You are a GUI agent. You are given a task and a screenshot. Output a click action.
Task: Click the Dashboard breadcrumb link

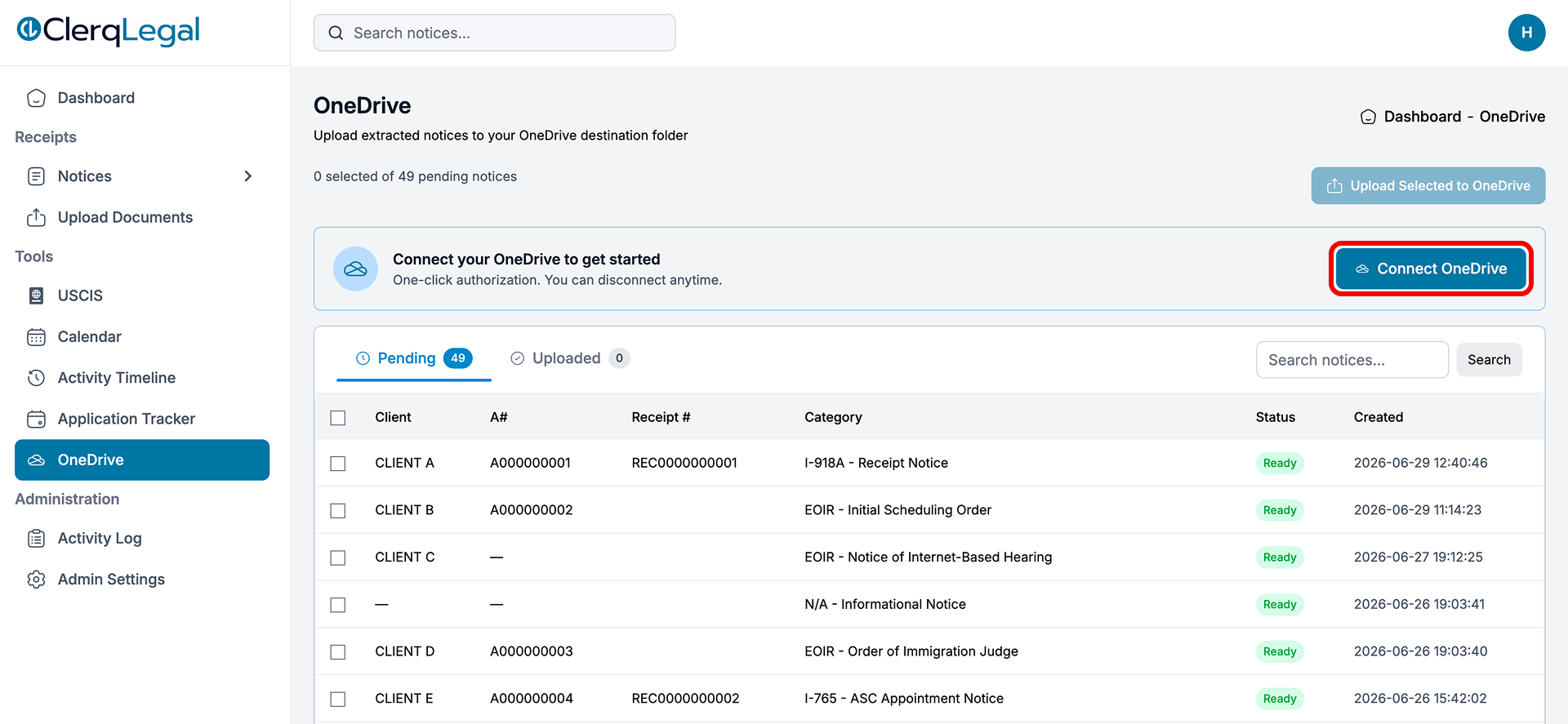click(1423, 117)
